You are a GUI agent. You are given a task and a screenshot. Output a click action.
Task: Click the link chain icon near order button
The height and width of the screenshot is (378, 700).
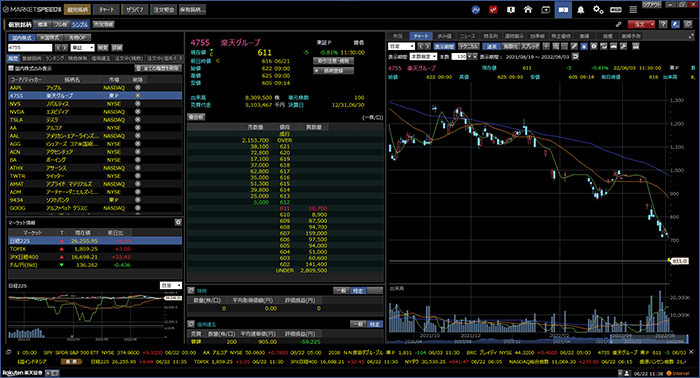pyautogui.click(x=619, y=24)
